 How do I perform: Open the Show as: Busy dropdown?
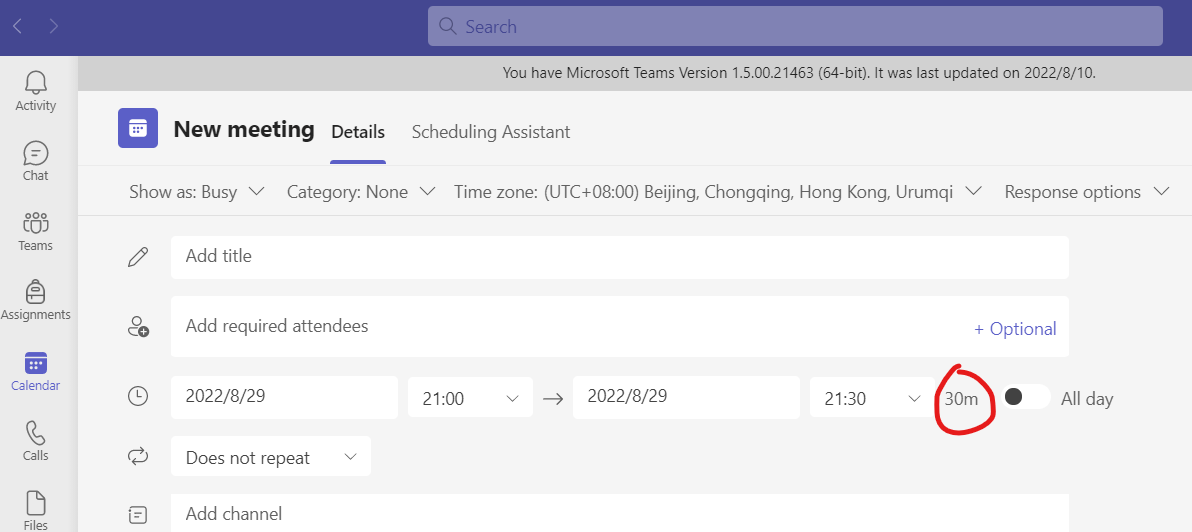(197, 192)
